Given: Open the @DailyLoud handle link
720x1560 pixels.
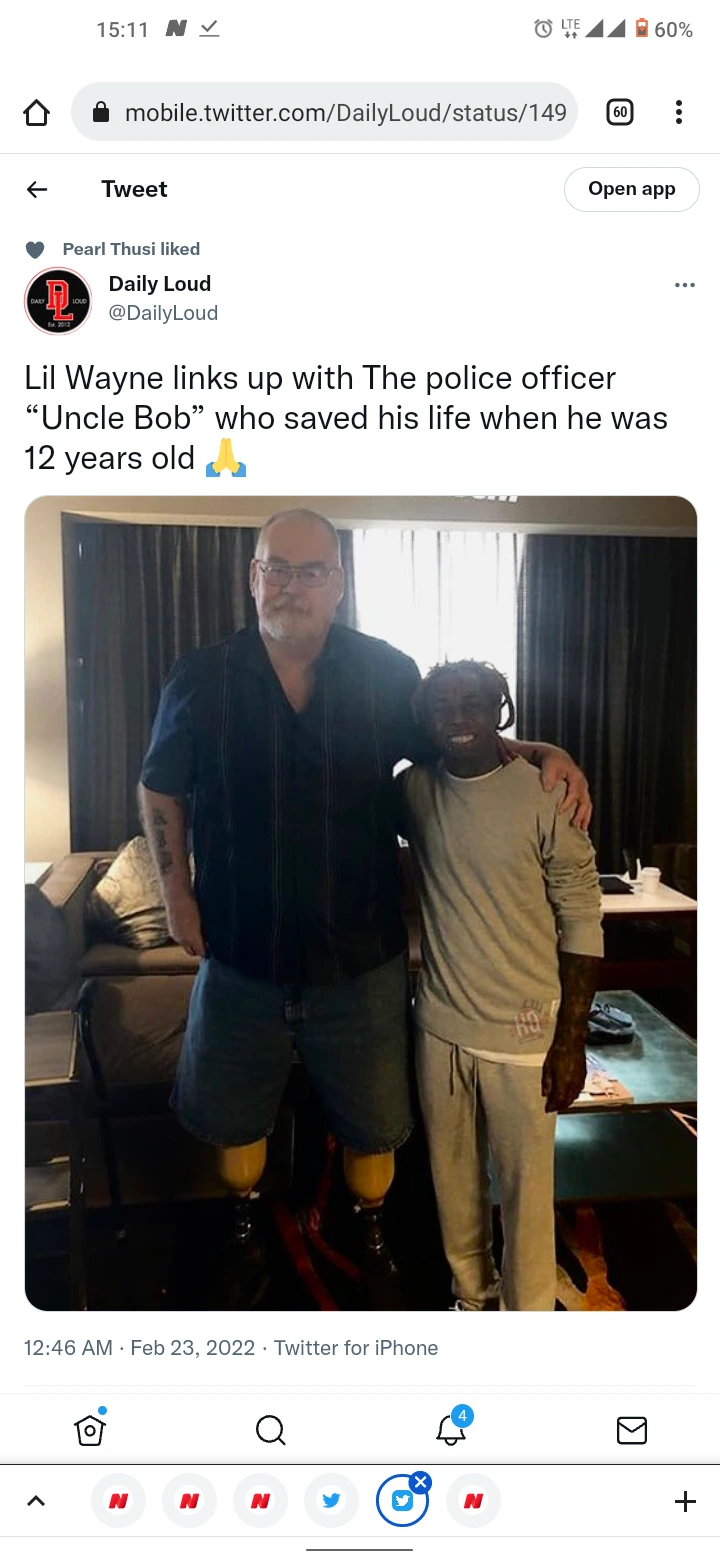Looking at the screenshot, I should coord(163,313).
